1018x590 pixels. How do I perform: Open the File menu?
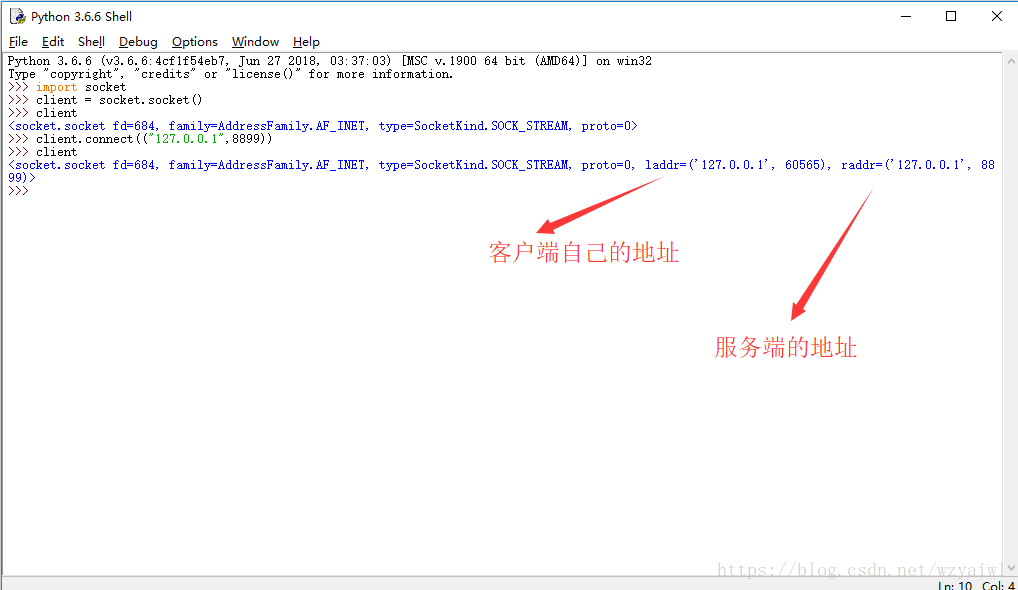pos(18,42)
